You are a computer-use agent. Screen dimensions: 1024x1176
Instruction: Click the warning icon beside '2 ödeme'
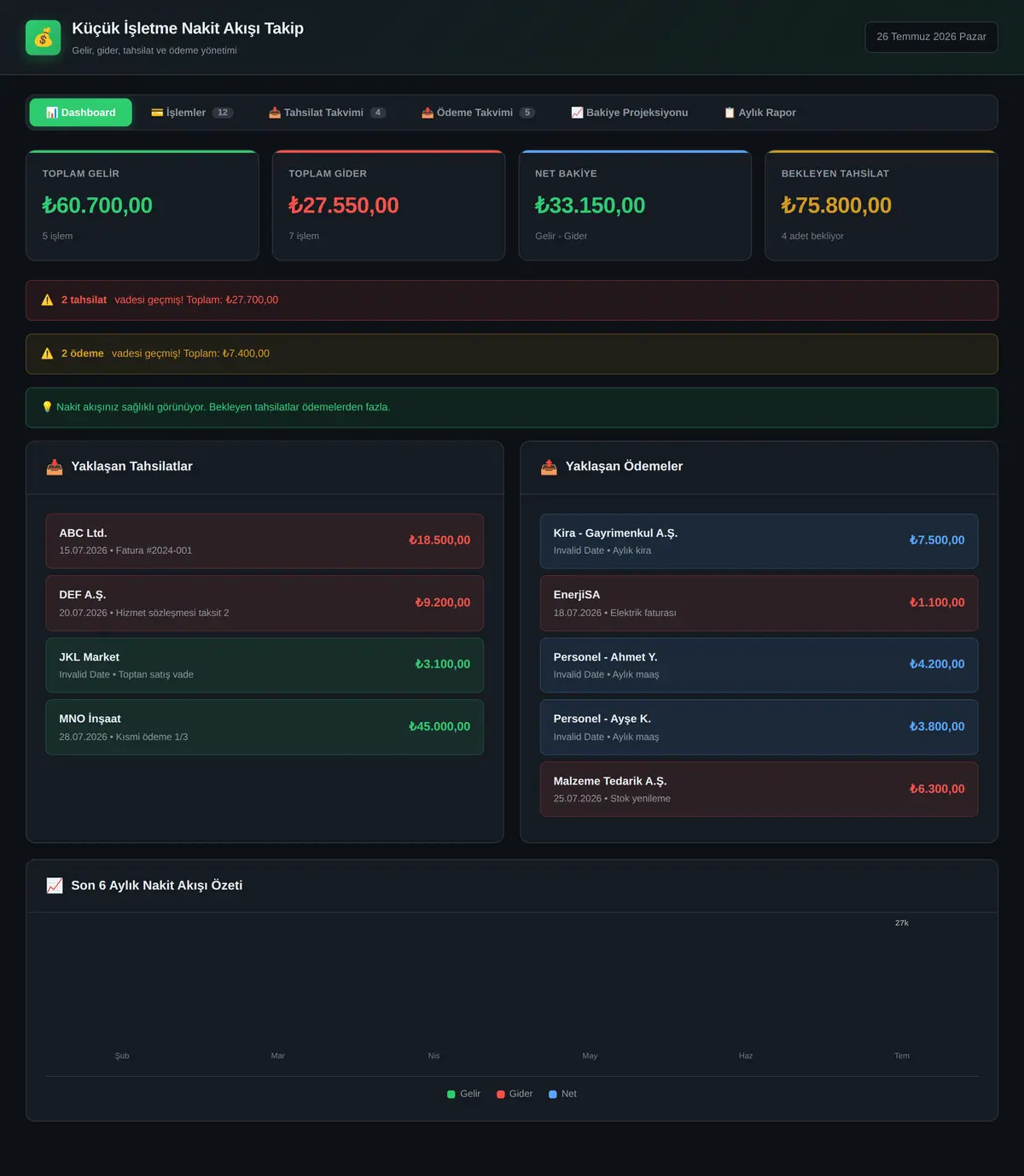tap(48, 353)
